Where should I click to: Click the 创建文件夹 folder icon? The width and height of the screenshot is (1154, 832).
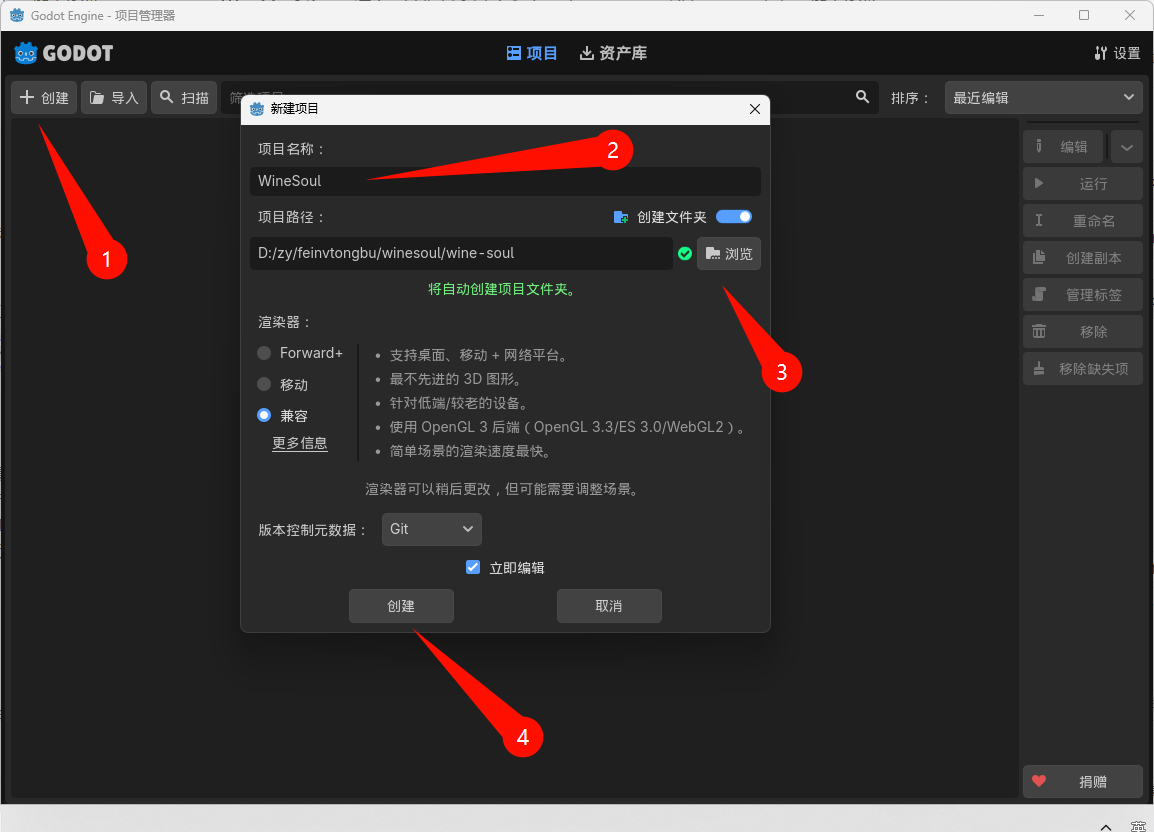[620, 217]
